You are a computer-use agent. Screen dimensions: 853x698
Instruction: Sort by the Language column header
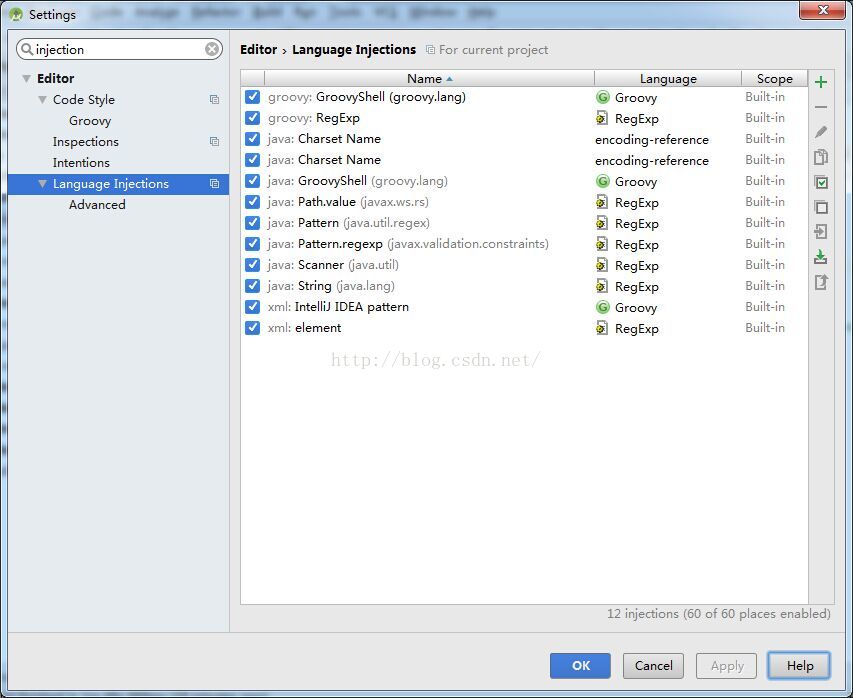point(668,79)
